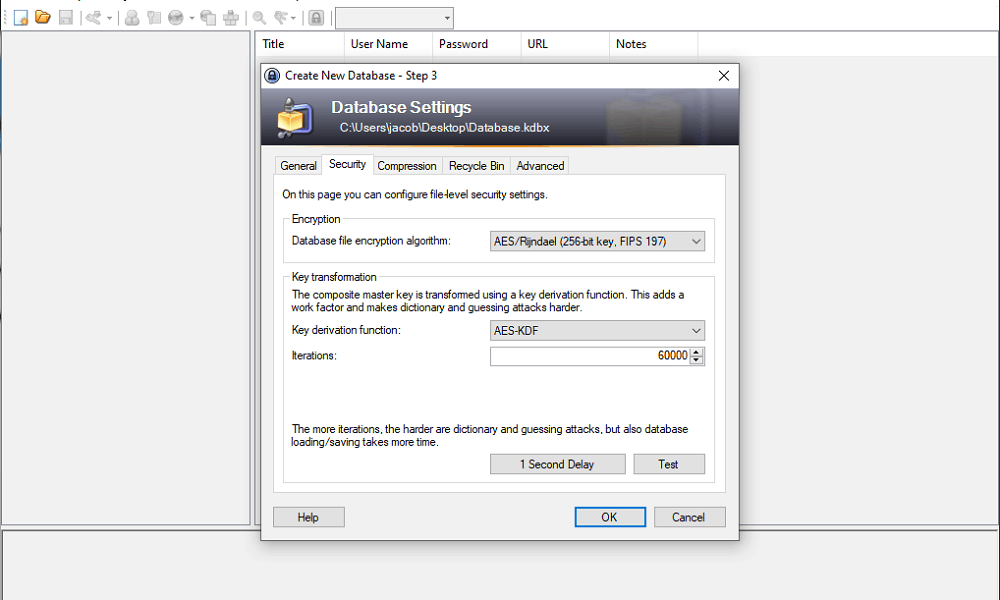
Task: Open the quick search combo box in toolbar
Action: 394,18
